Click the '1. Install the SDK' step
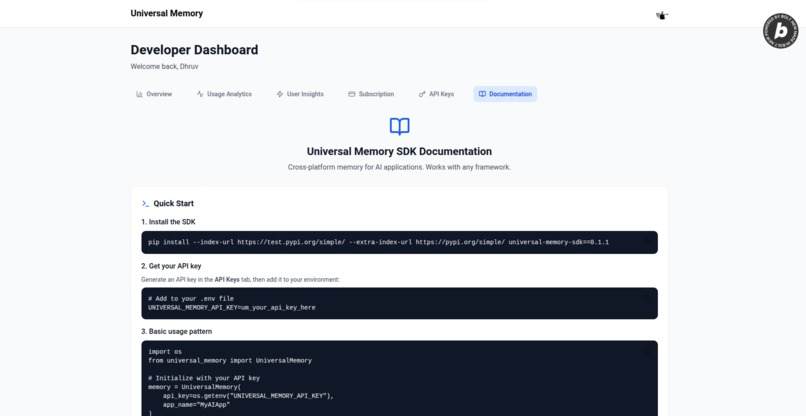806x416 pixels. 168,222
